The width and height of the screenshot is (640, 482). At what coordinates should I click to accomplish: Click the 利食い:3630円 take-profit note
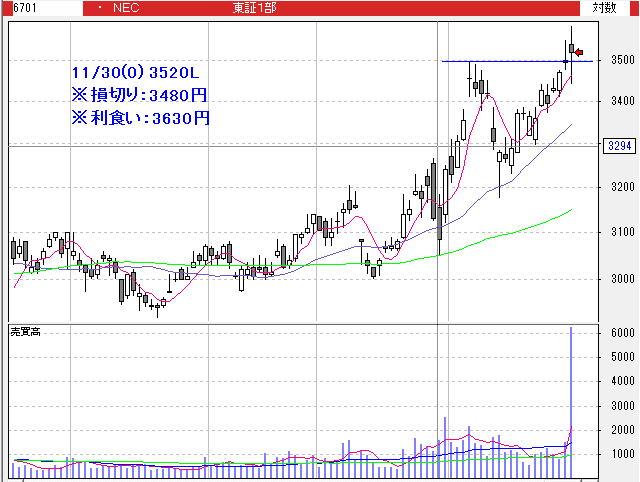coord(141,117)
